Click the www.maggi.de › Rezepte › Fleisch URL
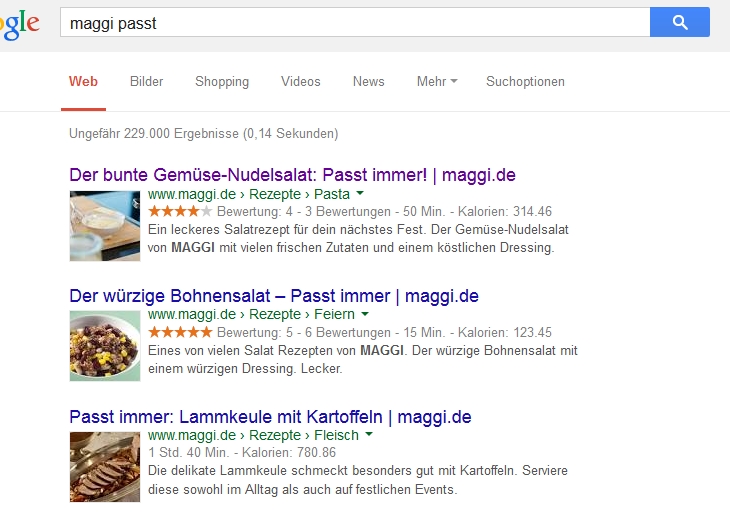This screenshot has height=516, width=730. pyautogui.click(x=253, y=435)
